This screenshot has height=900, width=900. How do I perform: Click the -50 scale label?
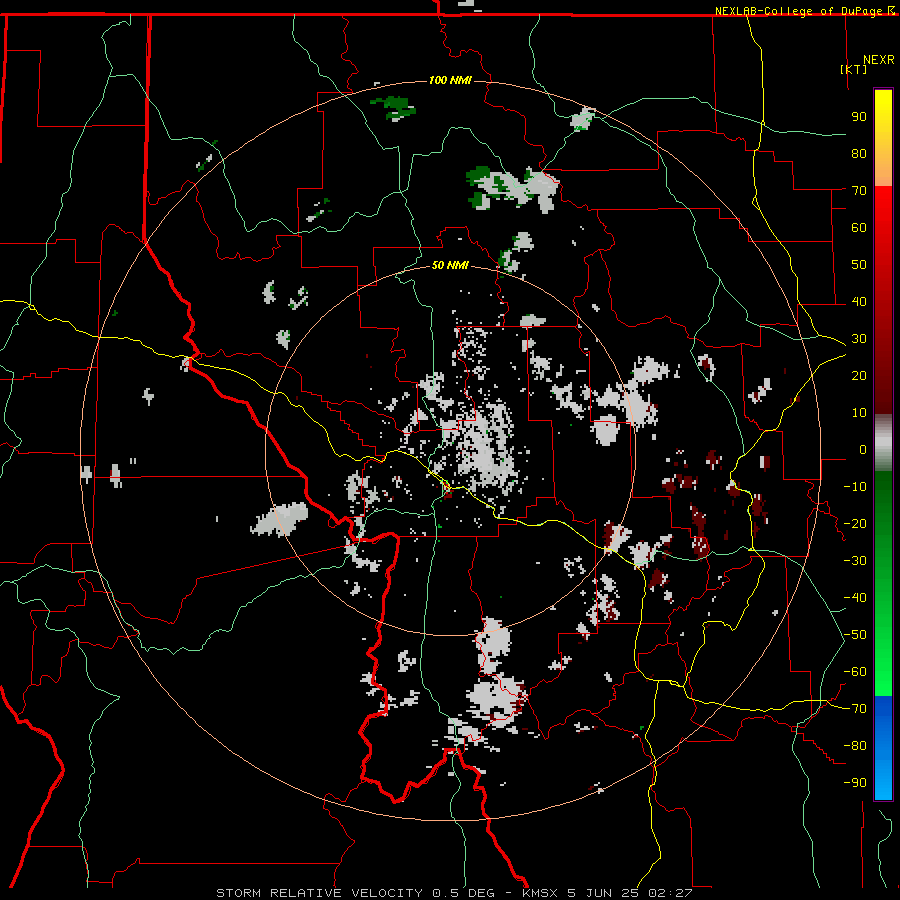pos(855,635)
